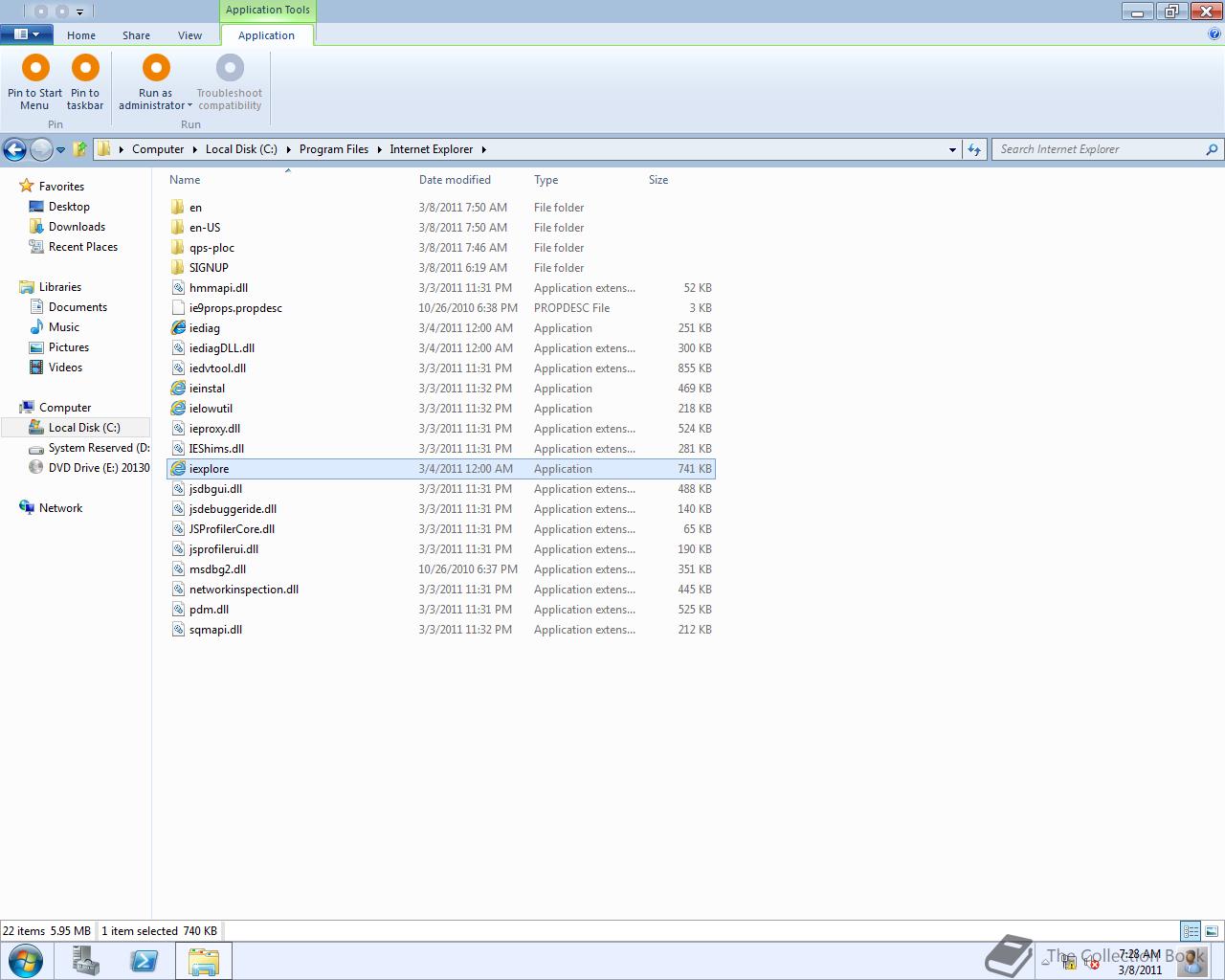This screenshot has height=980, width=1225.
Task: Open Desktop in the navigation pane
Action: pyautogui.click(x=69, y=207)
